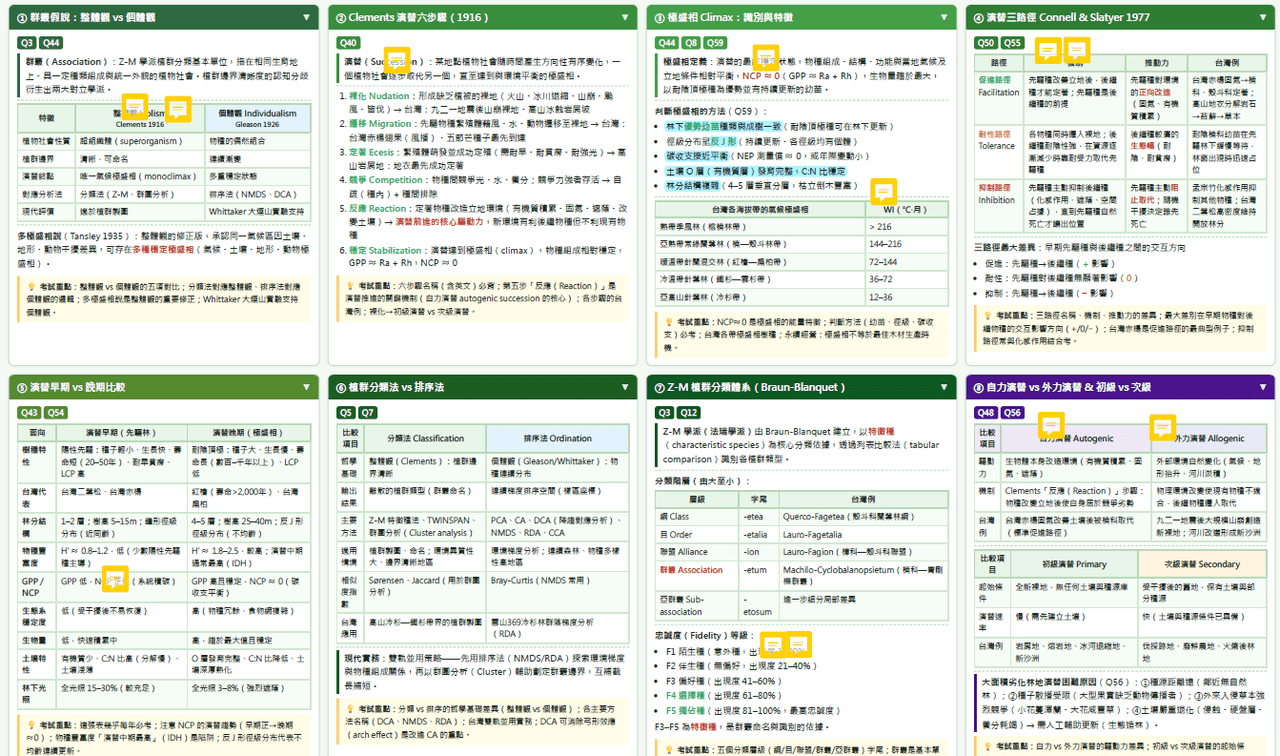Open comment note in GPP / NCP row
This screenshot has height=756, width=1280.
[117, 578]
